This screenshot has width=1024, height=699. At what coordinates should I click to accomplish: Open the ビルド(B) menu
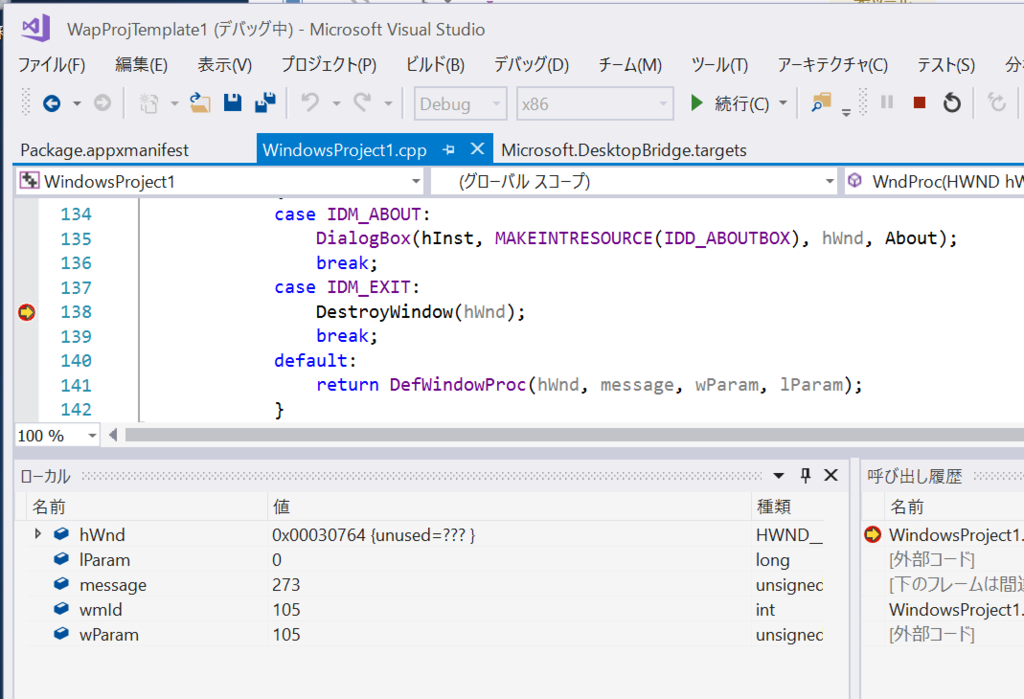(435, 65)
